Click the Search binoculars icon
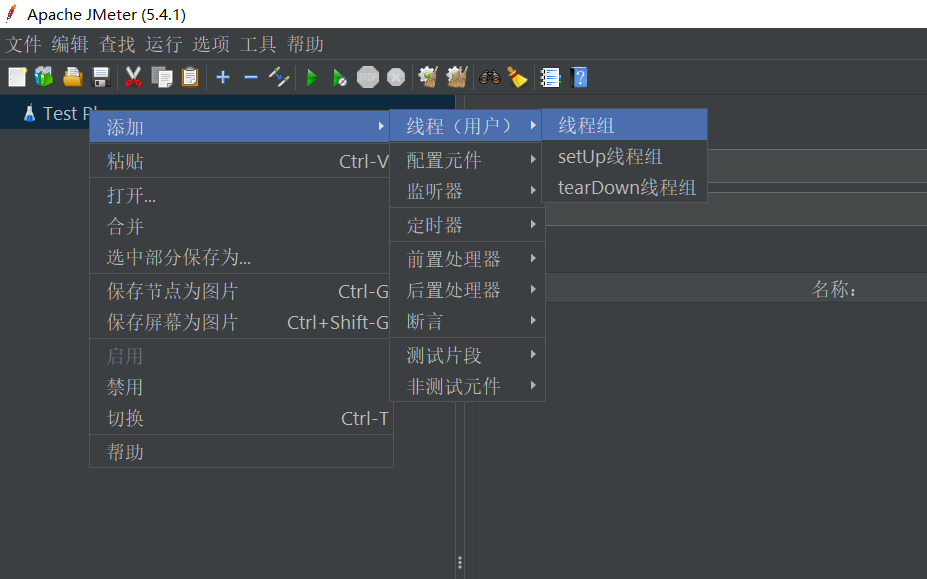The width and height of the screenshot is (927, 579). (x=490, y=77)
